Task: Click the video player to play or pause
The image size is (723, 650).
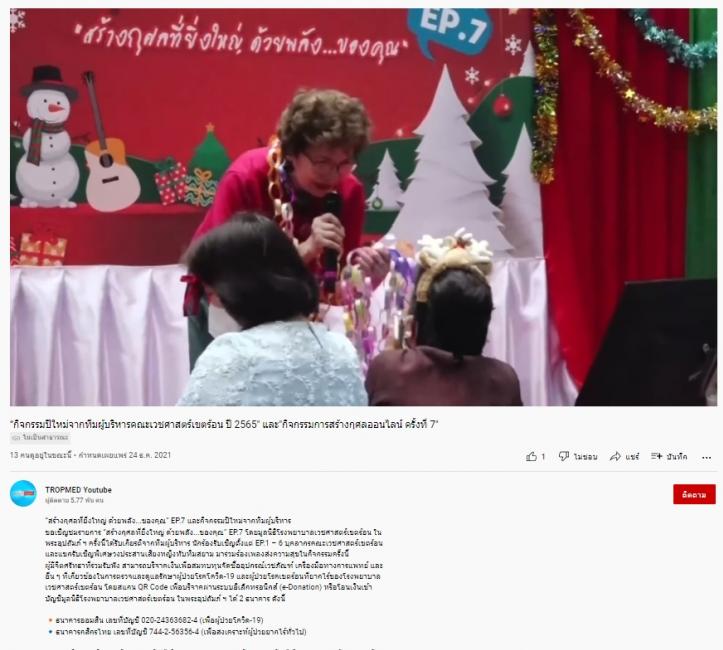Action: [x=363, y=207]
